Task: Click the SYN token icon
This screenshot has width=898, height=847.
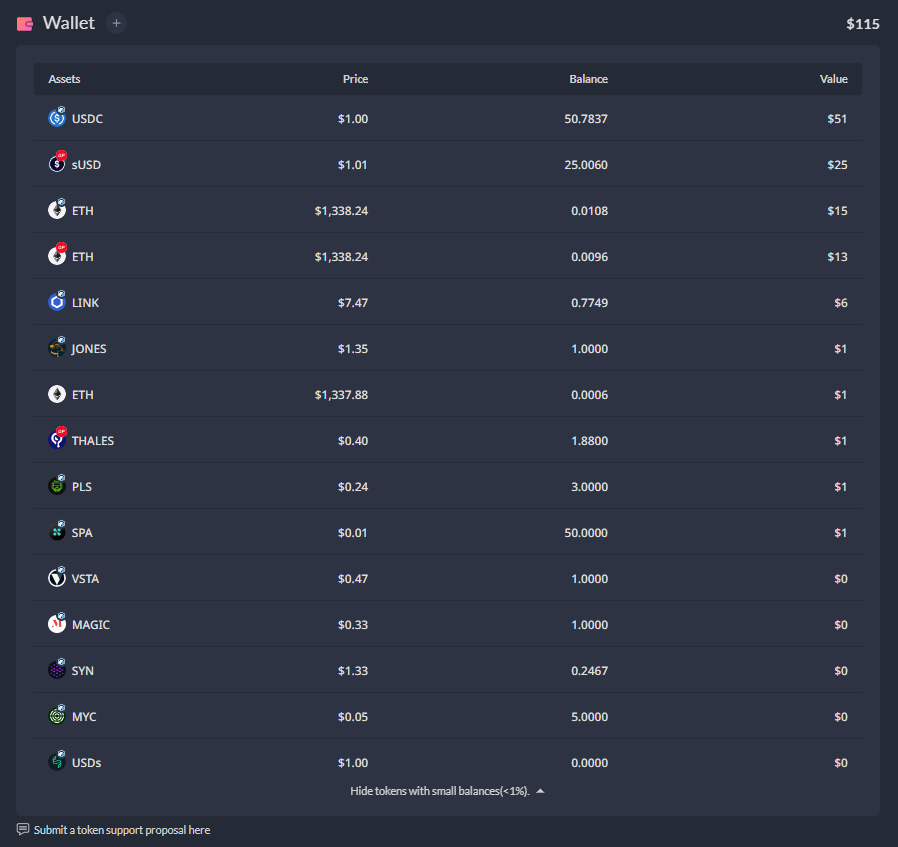Action: tap(57, 669)
